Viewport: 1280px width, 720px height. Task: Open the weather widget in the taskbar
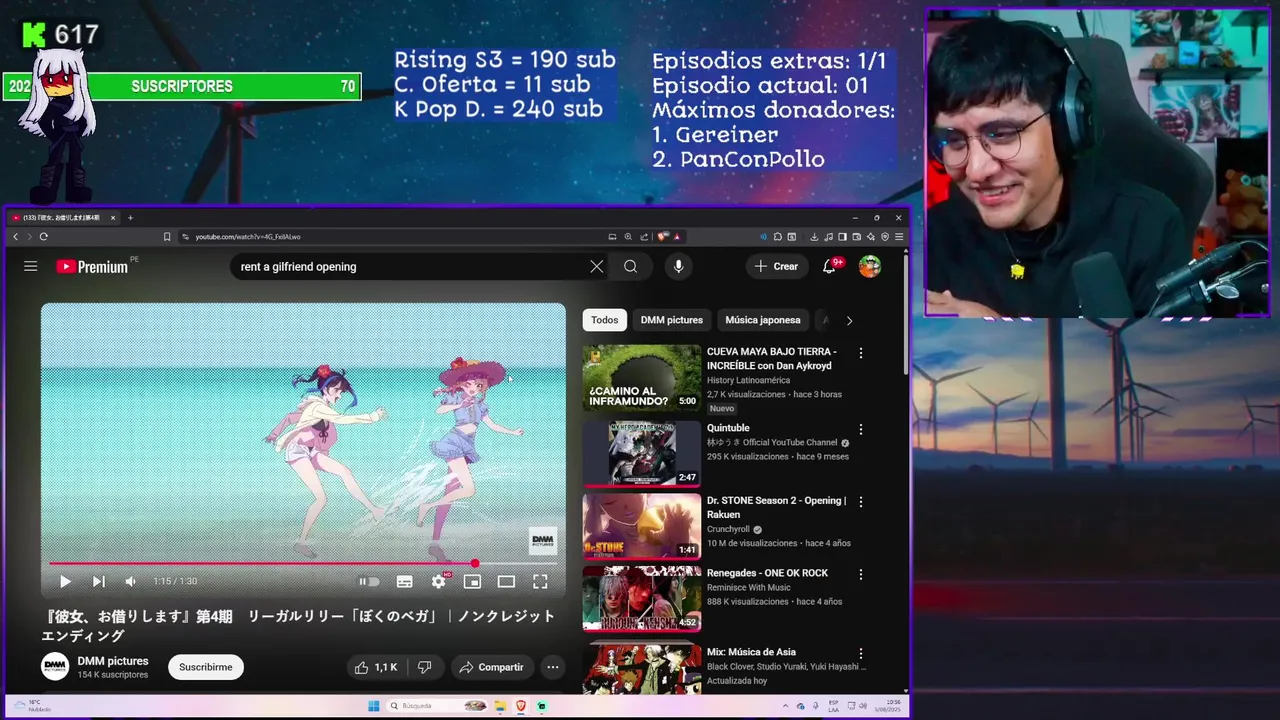tap(35, 706)
